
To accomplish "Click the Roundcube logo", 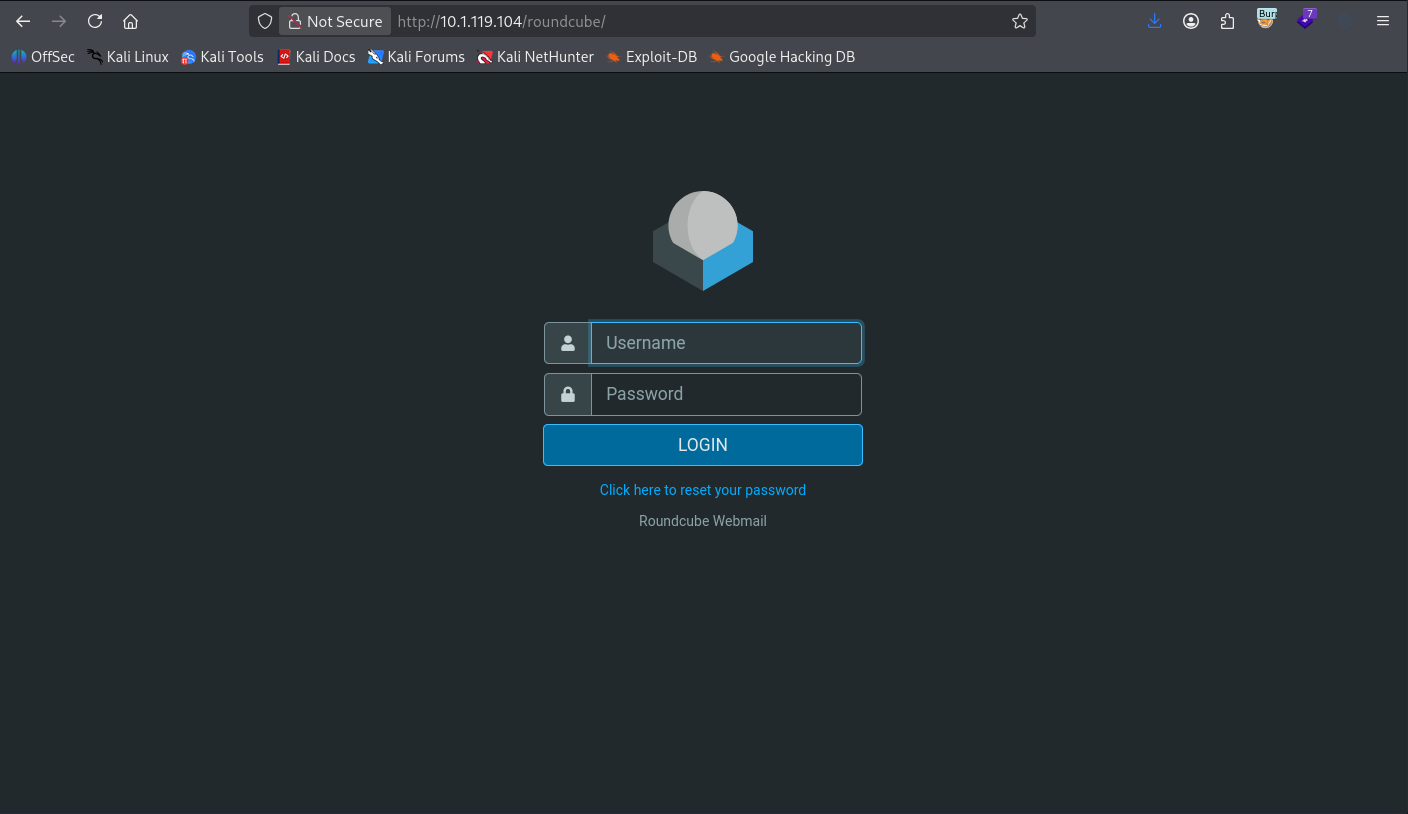I will click(703, 241).
